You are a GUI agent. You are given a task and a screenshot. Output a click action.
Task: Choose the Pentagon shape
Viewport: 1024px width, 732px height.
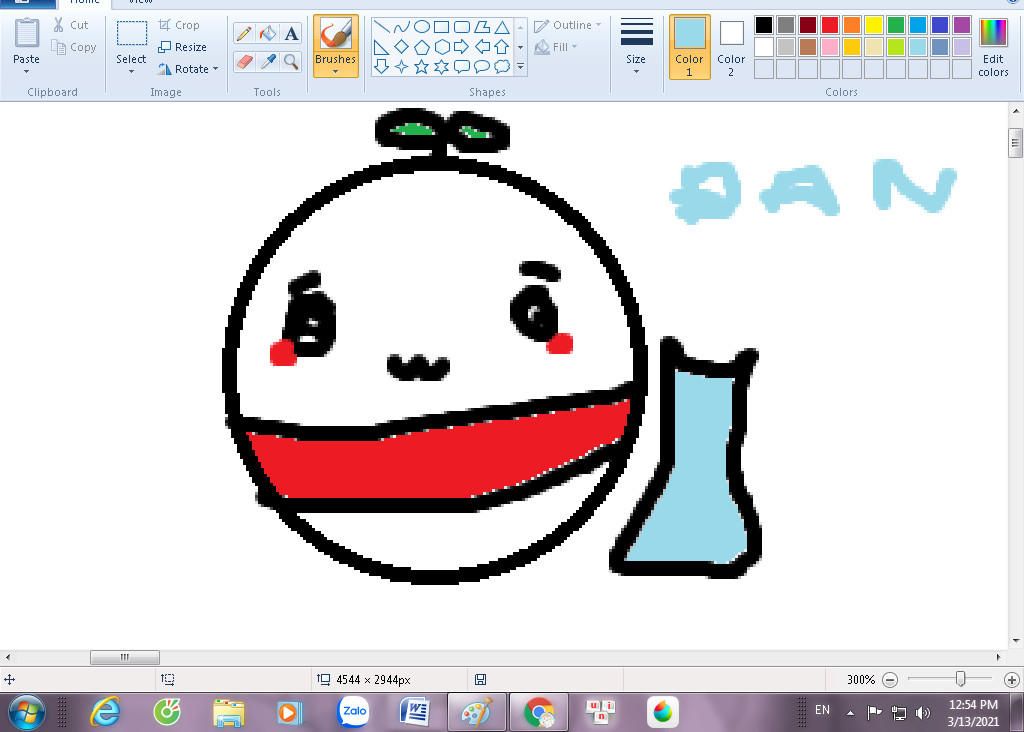point(422,47)
